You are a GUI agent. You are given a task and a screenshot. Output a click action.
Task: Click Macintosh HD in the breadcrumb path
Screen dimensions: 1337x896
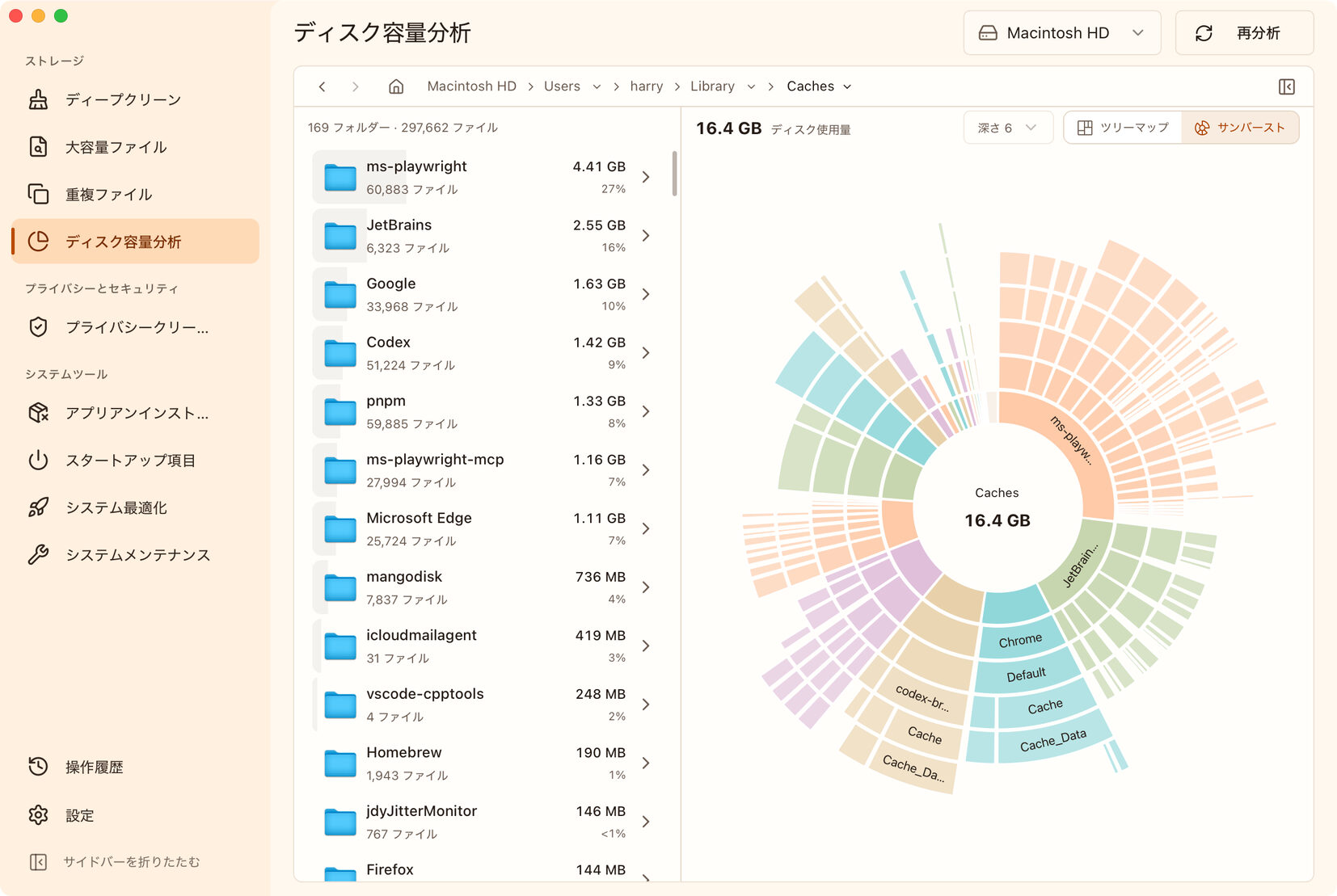pos(471,86)
